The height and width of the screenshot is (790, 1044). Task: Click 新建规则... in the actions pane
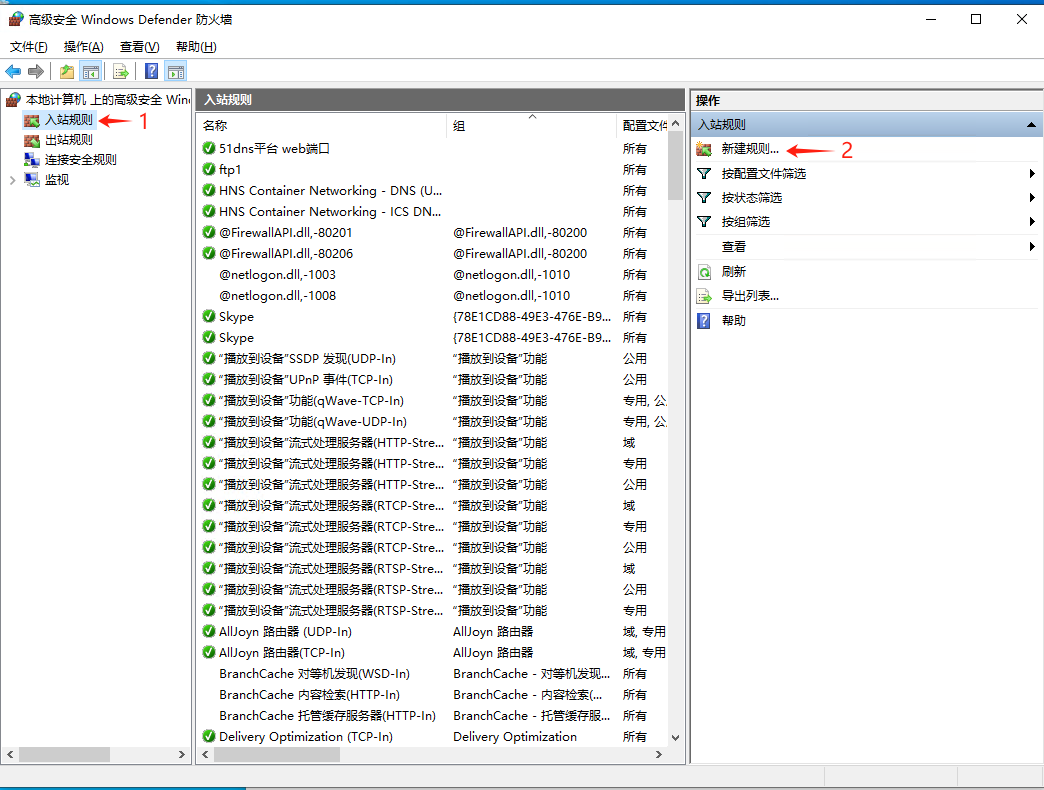(749, 149)
